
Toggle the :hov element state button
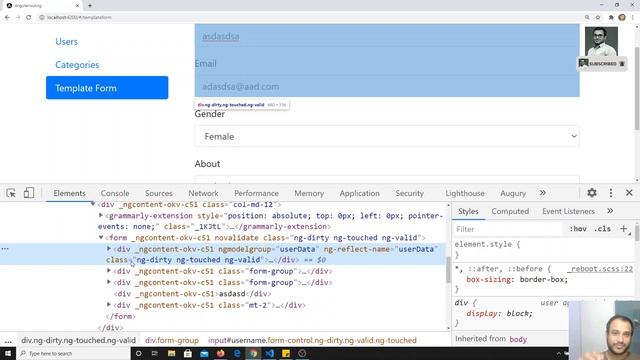click(578, 229)
